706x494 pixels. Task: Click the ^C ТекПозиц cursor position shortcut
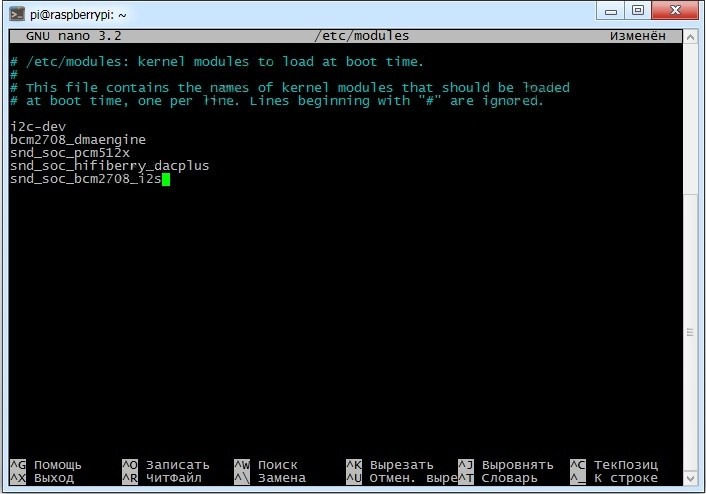point(614,465)
